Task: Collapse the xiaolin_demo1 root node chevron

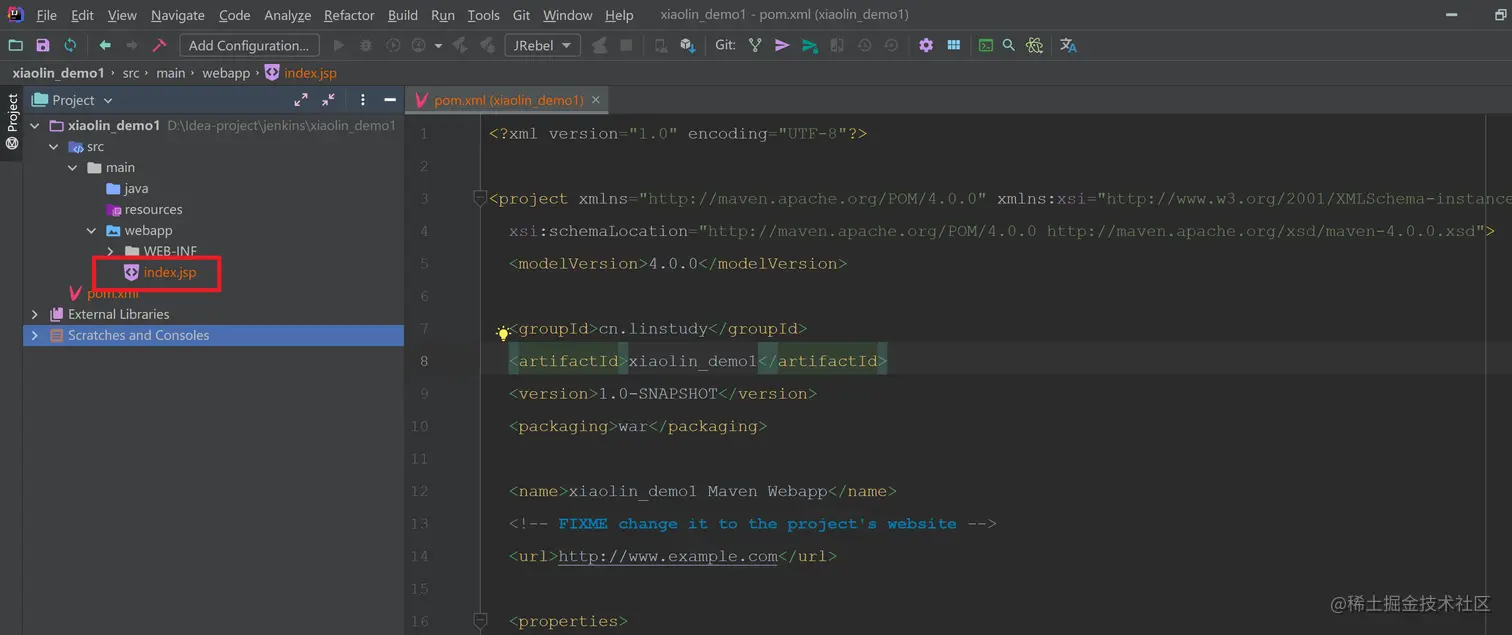Action: 36,126
